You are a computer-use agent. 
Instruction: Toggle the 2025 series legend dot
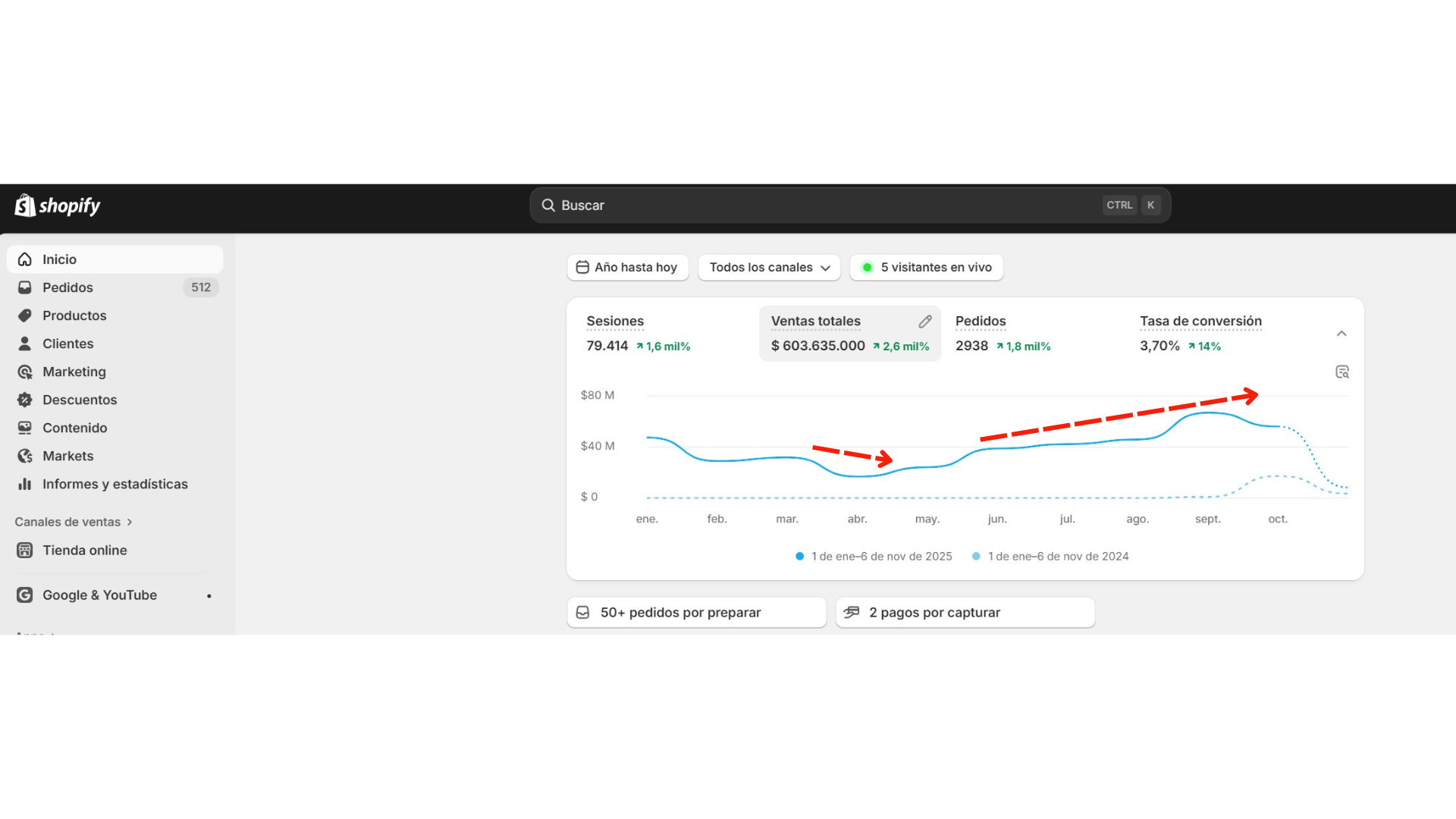(x=799, y=556)
